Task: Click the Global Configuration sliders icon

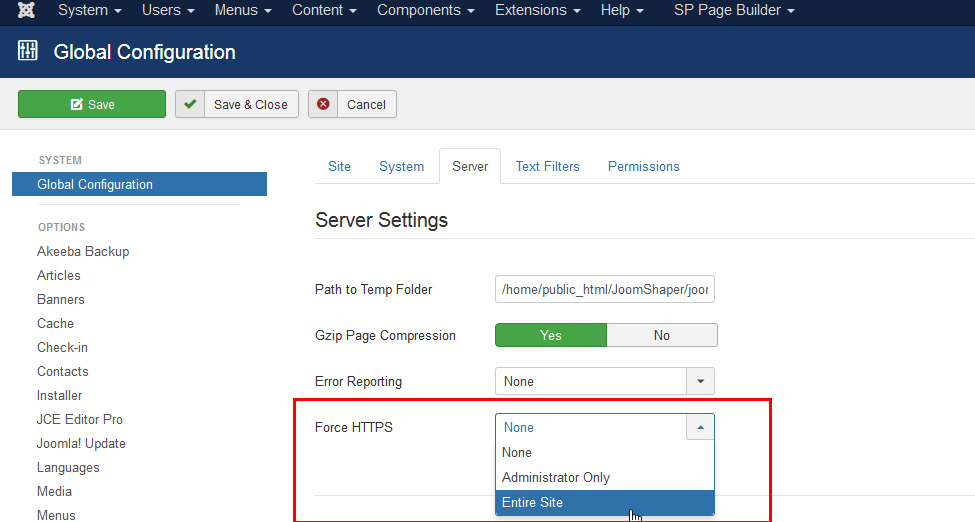Action: [28, 51]
